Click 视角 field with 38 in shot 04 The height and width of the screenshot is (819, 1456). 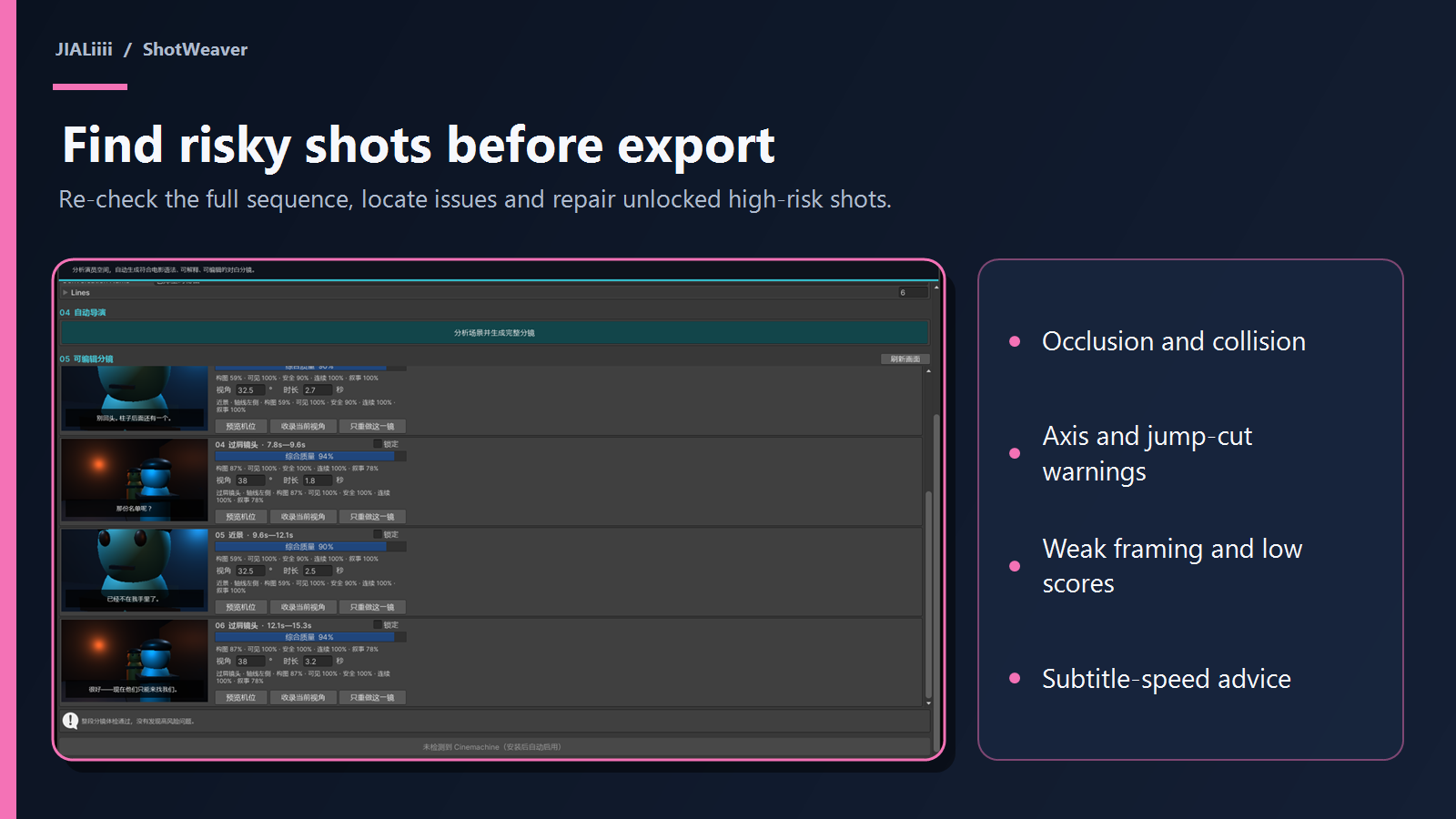(x=250, y=480)
